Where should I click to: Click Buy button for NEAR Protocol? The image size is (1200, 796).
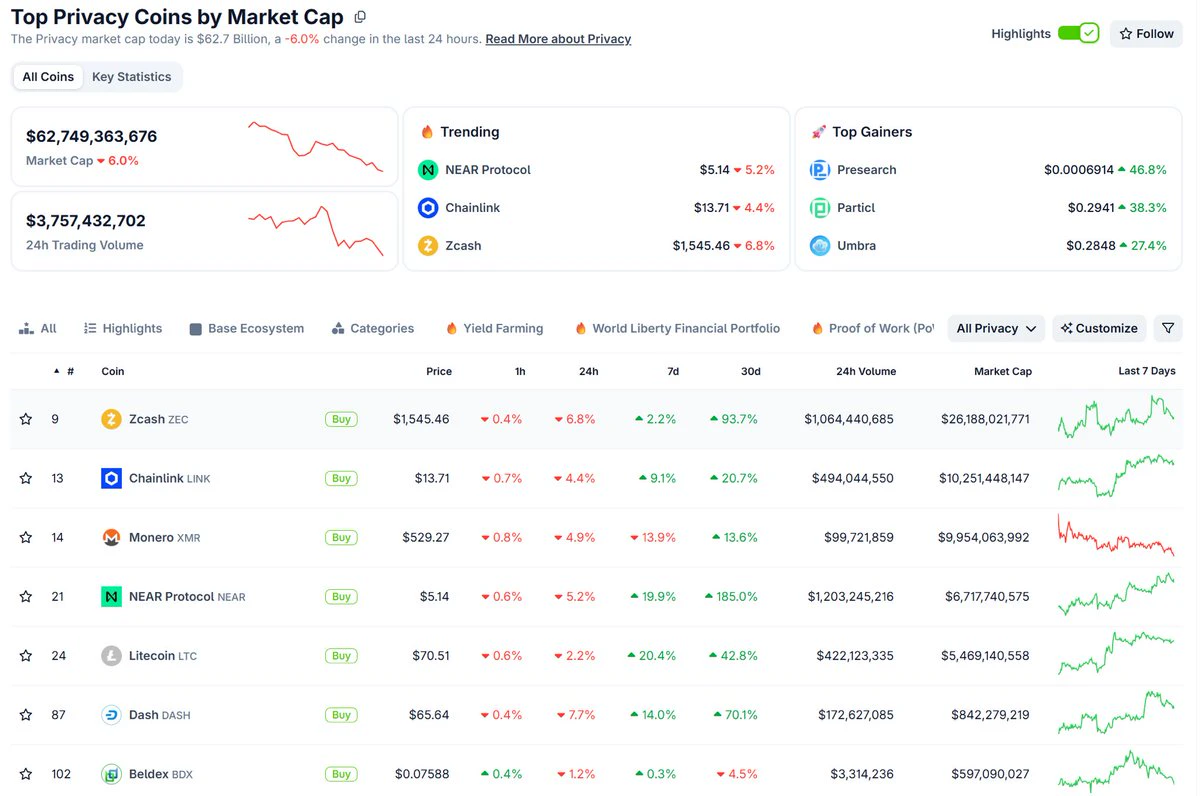tap(341, 596)
